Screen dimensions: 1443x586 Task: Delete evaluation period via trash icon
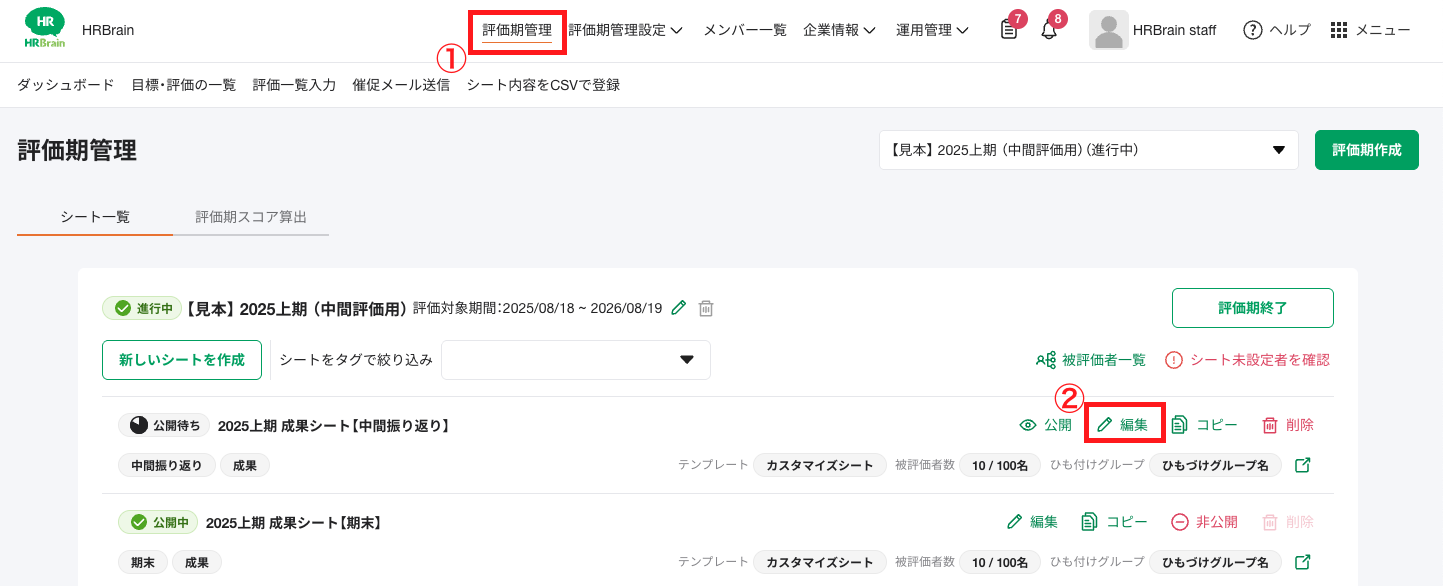click(705, 308)
